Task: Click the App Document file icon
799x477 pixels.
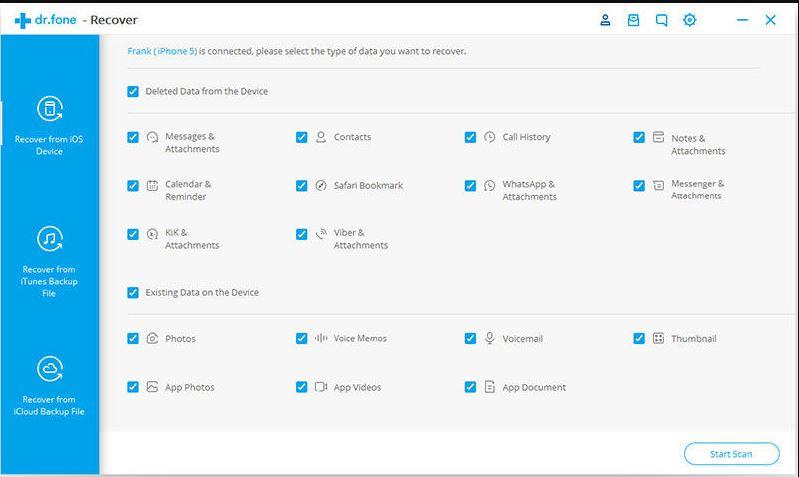Action: click(490, 387)
